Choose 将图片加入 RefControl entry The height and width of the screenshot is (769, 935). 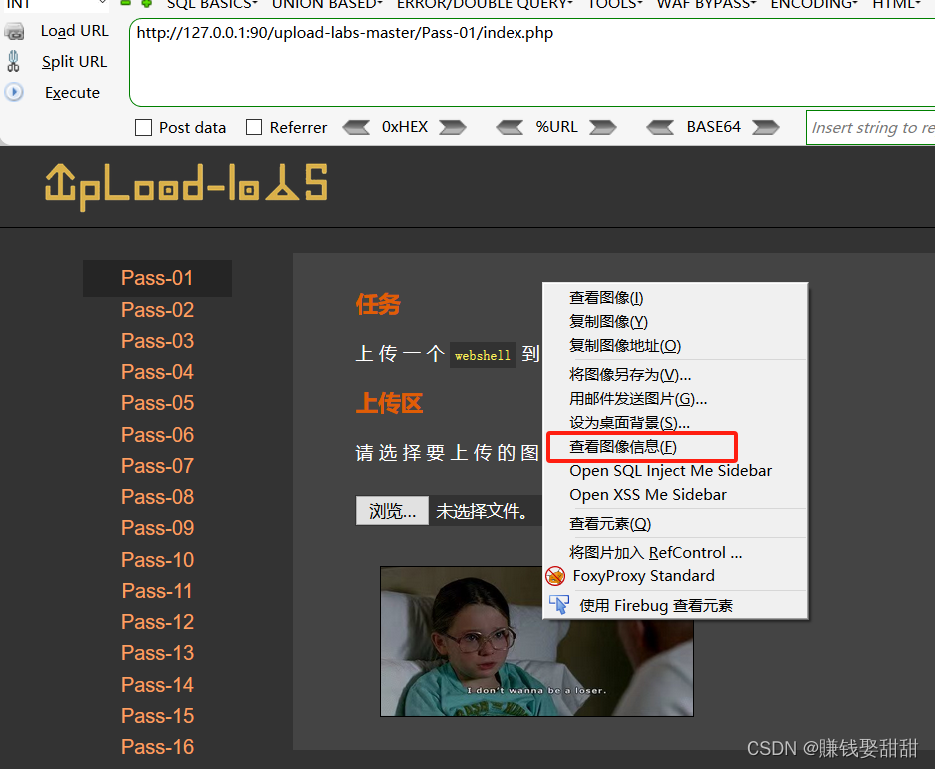(675, 553)
